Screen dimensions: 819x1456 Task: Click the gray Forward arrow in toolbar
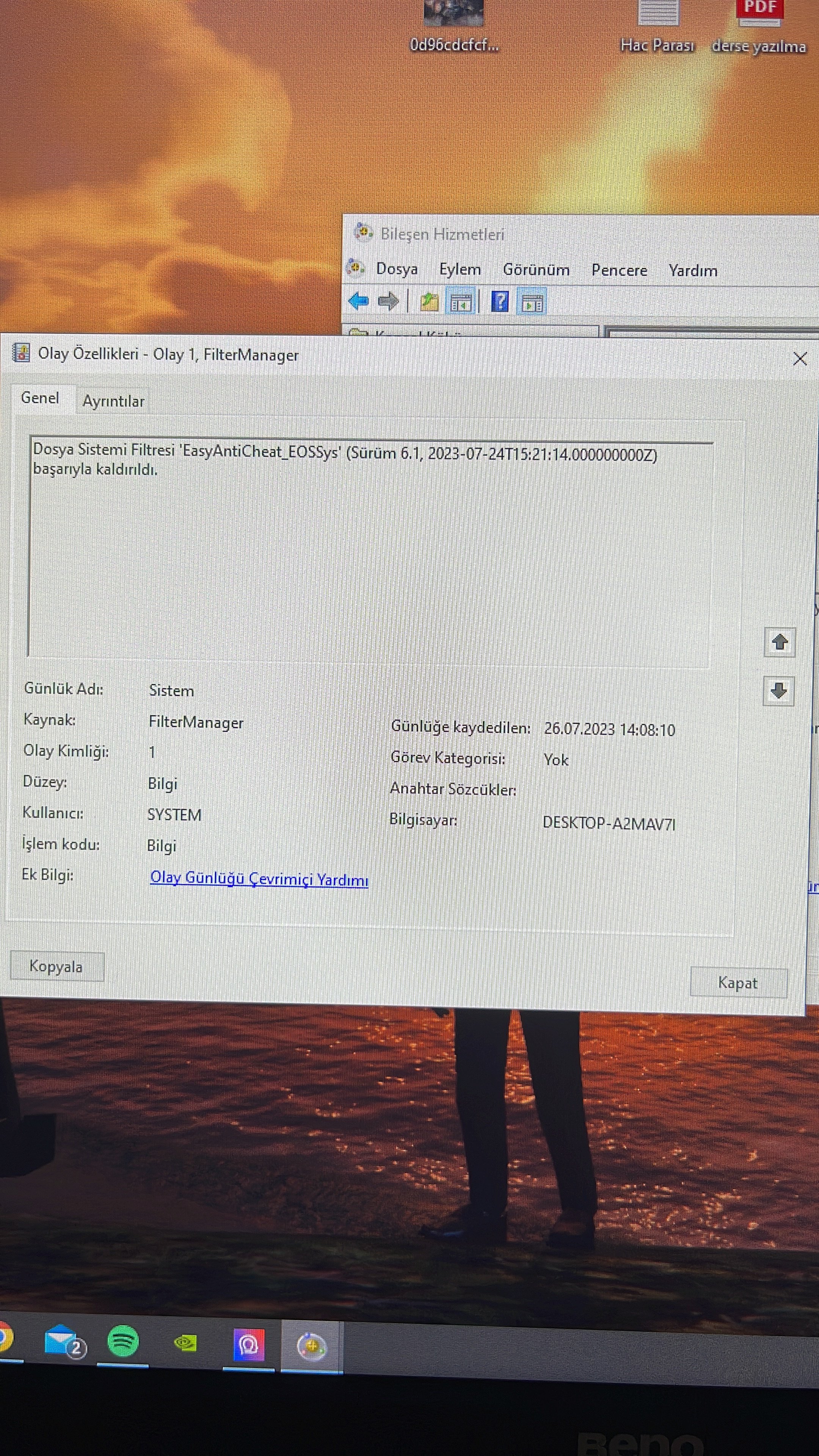pos(388,301)
